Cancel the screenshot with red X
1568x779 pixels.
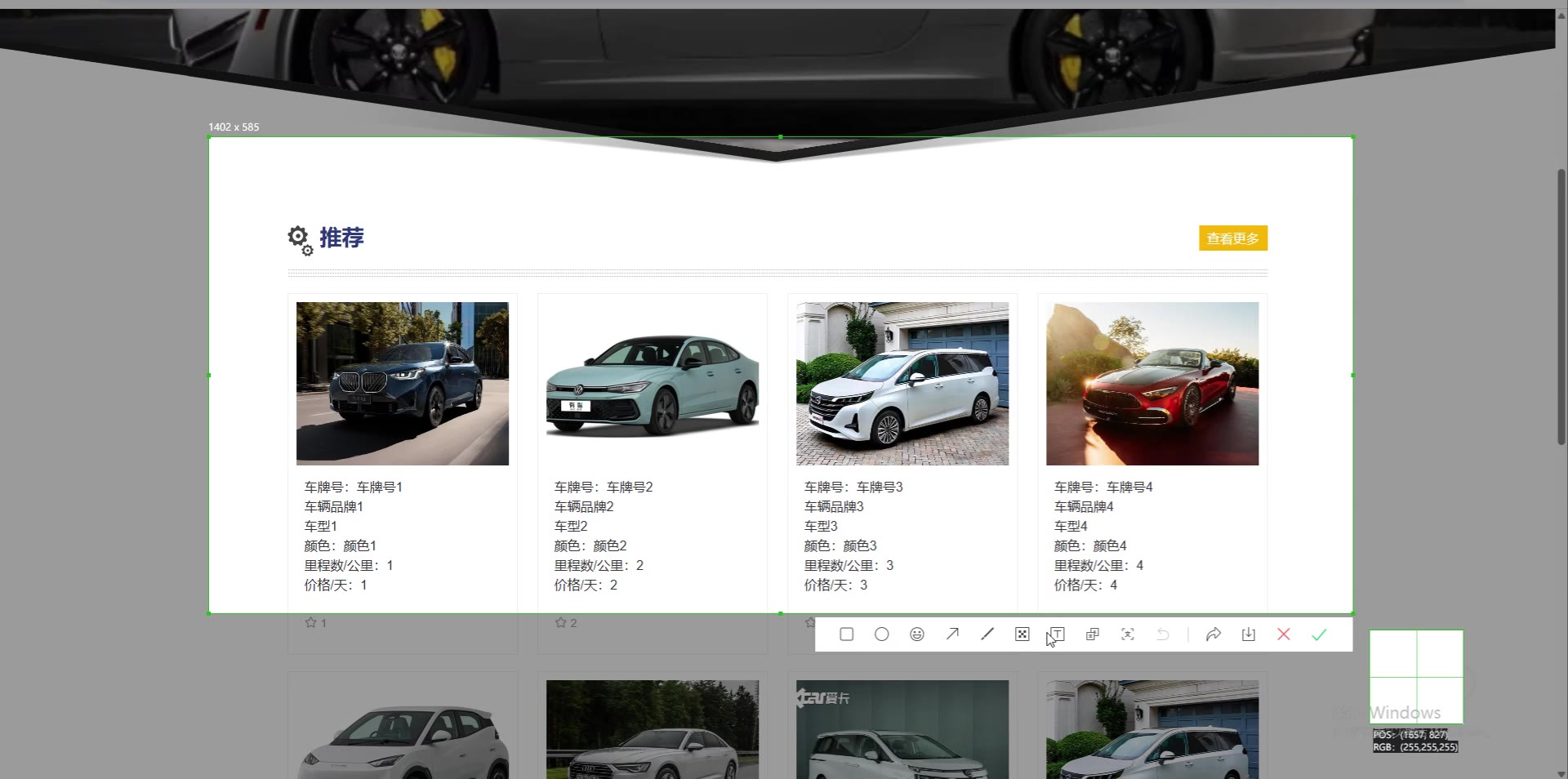click(1284, 634)
